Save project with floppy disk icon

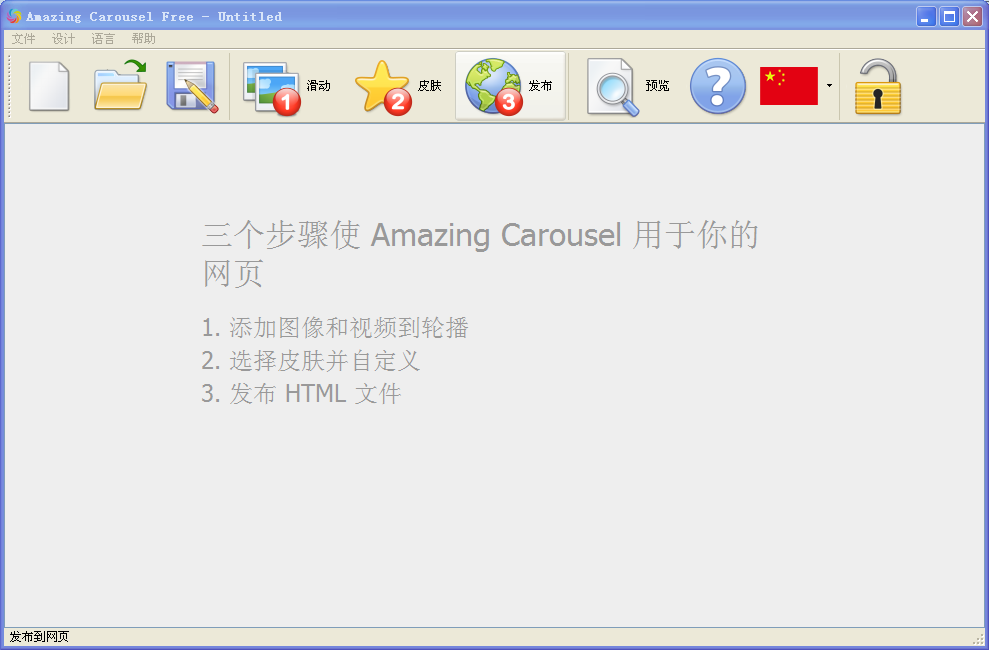(x=192, y=86)
